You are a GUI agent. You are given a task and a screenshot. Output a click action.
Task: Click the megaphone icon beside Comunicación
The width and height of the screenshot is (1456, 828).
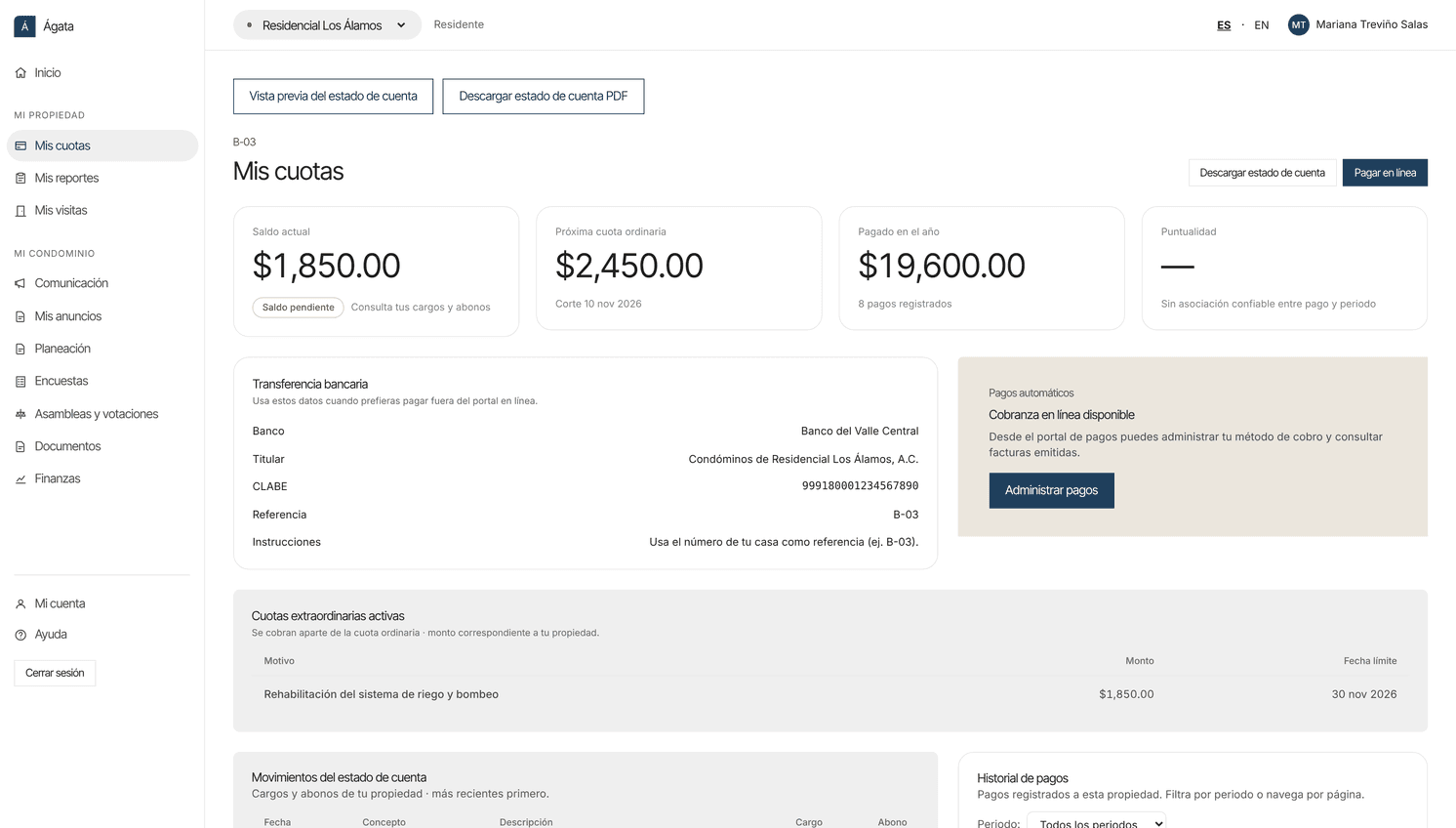[20, 283]
